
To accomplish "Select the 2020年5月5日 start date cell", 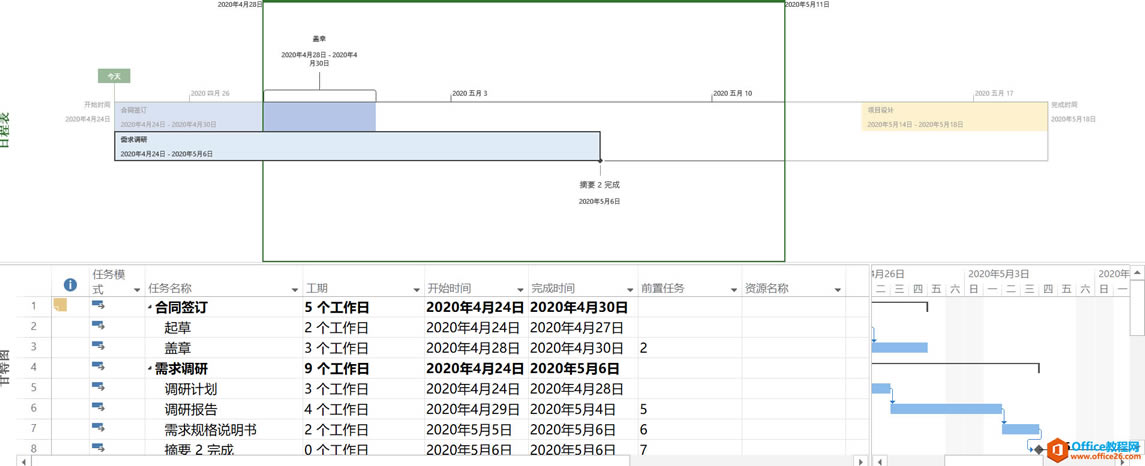I will [476, 429].
